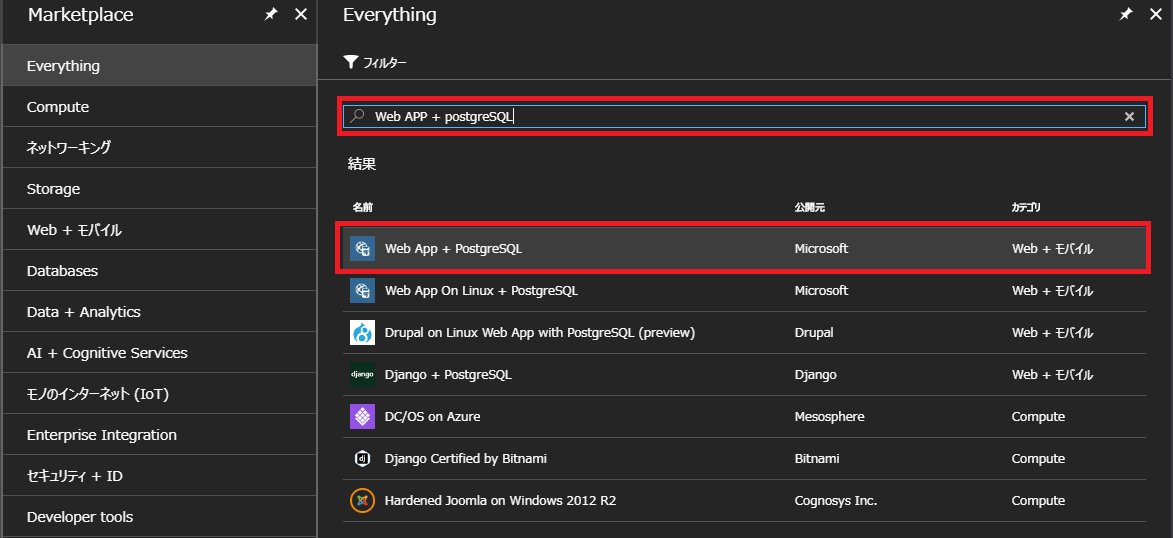The height and width of the screenshot is (538, 1173).
Task: Click publisher Django cell
Action: pos(815,374)
